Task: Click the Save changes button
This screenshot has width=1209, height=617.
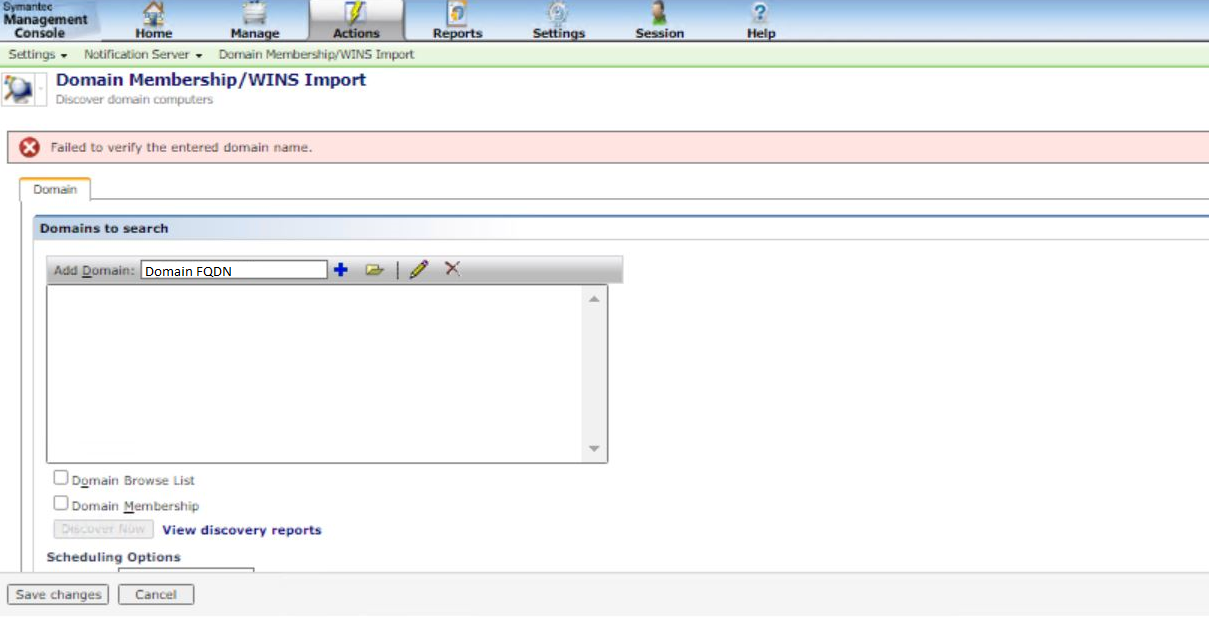Action: (58, 594)
